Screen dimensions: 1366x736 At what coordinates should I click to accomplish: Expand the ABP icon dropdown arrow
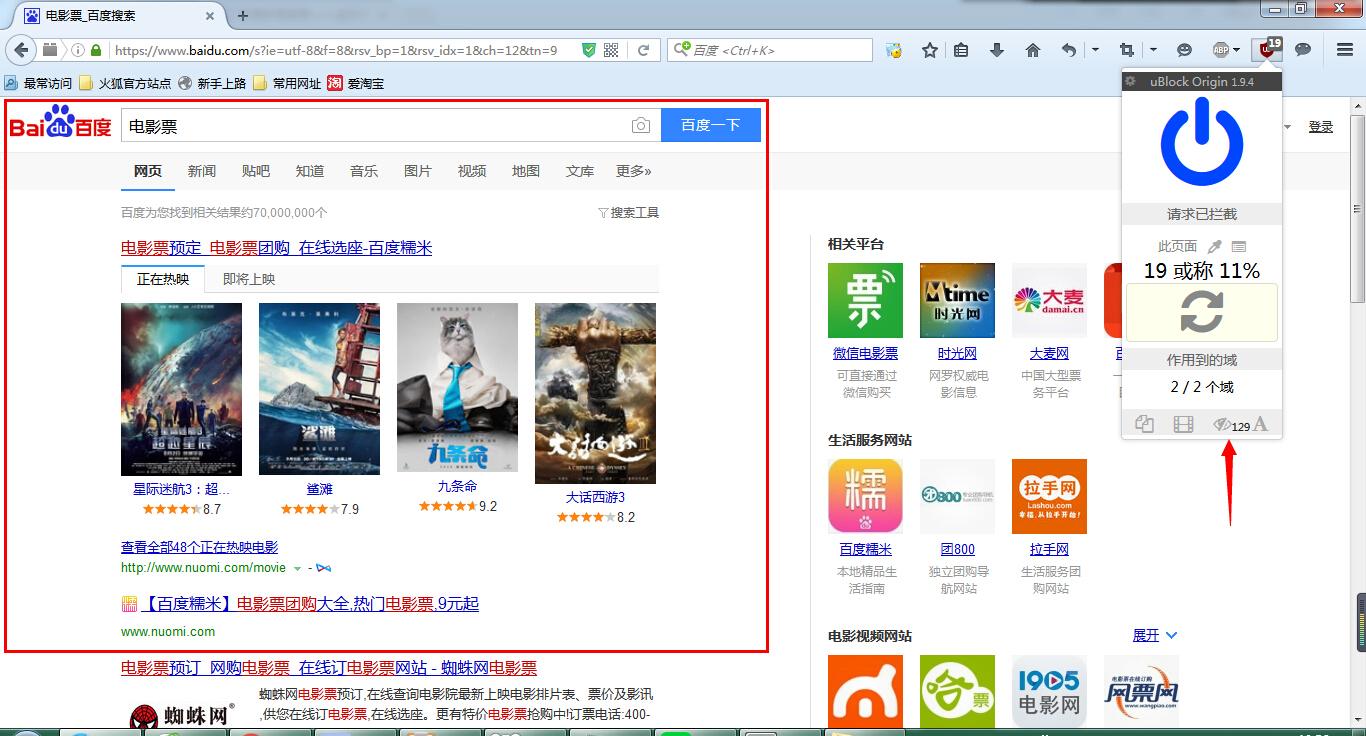(1237, 50)
